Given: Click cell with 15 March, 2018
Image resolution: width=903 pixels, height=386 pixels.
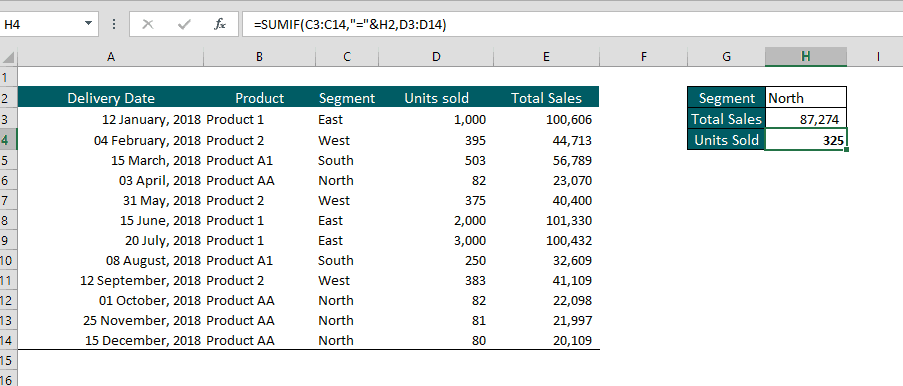Looking at the screenshot, I should [x=111, y=160].
